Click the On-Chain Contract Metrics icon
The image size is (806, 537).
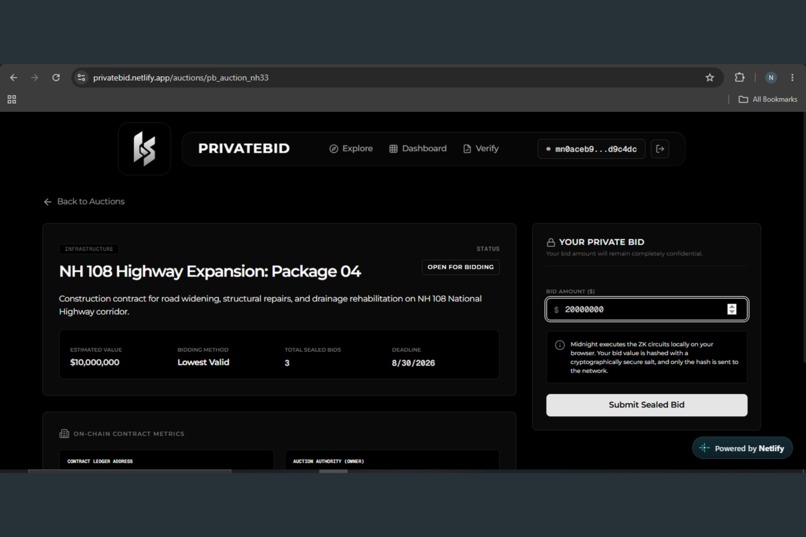pyautogui.click(x=64, y=434)
